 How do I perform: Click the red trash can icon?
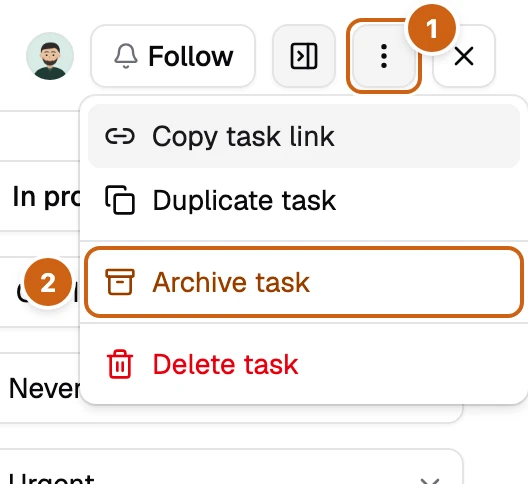120,364
